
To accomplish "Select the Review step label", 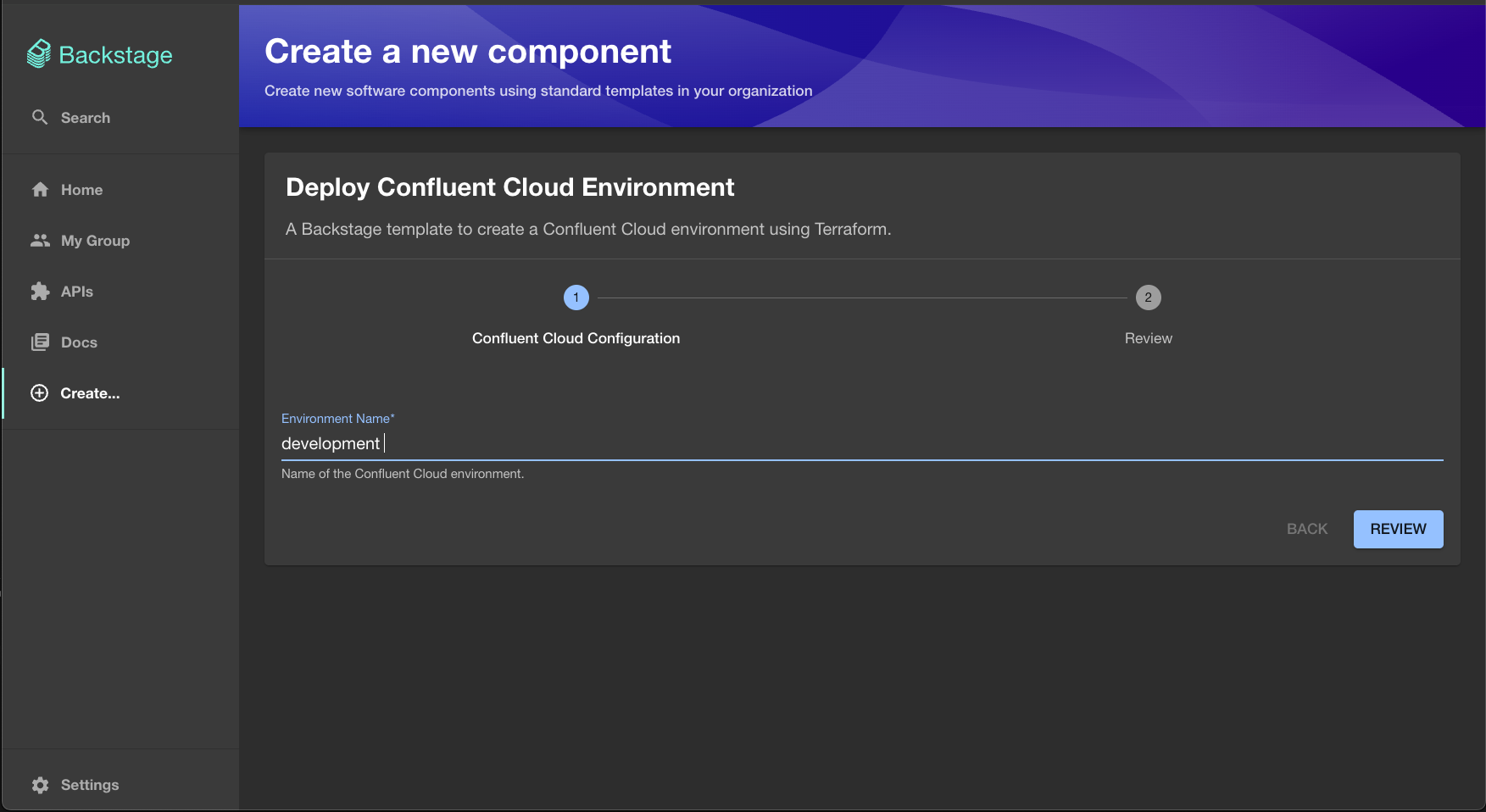I will (1149, 338).
